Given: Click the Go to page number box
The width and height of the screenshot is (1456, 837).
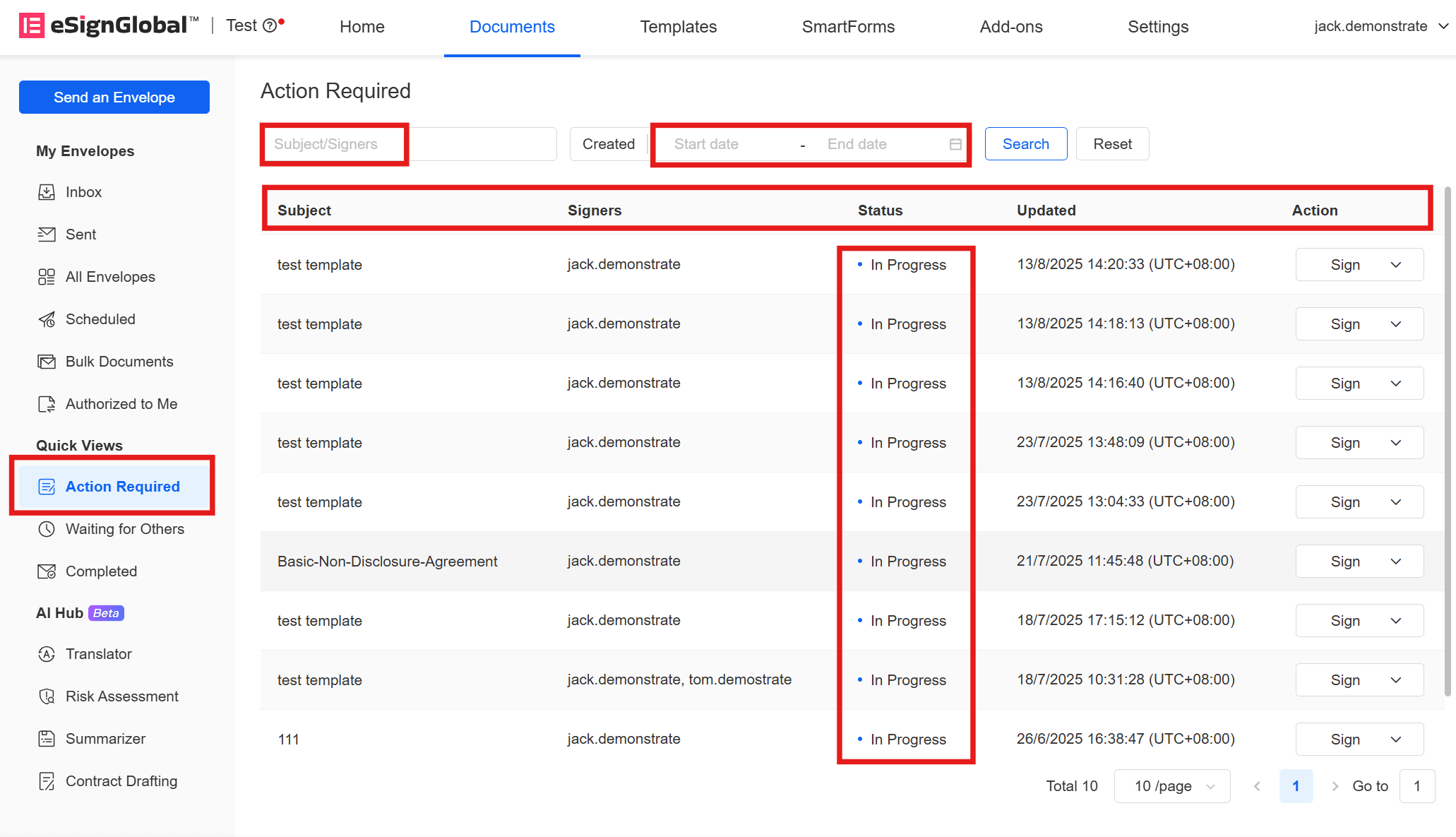Looking at the screenshot, I should [1416, 786].
